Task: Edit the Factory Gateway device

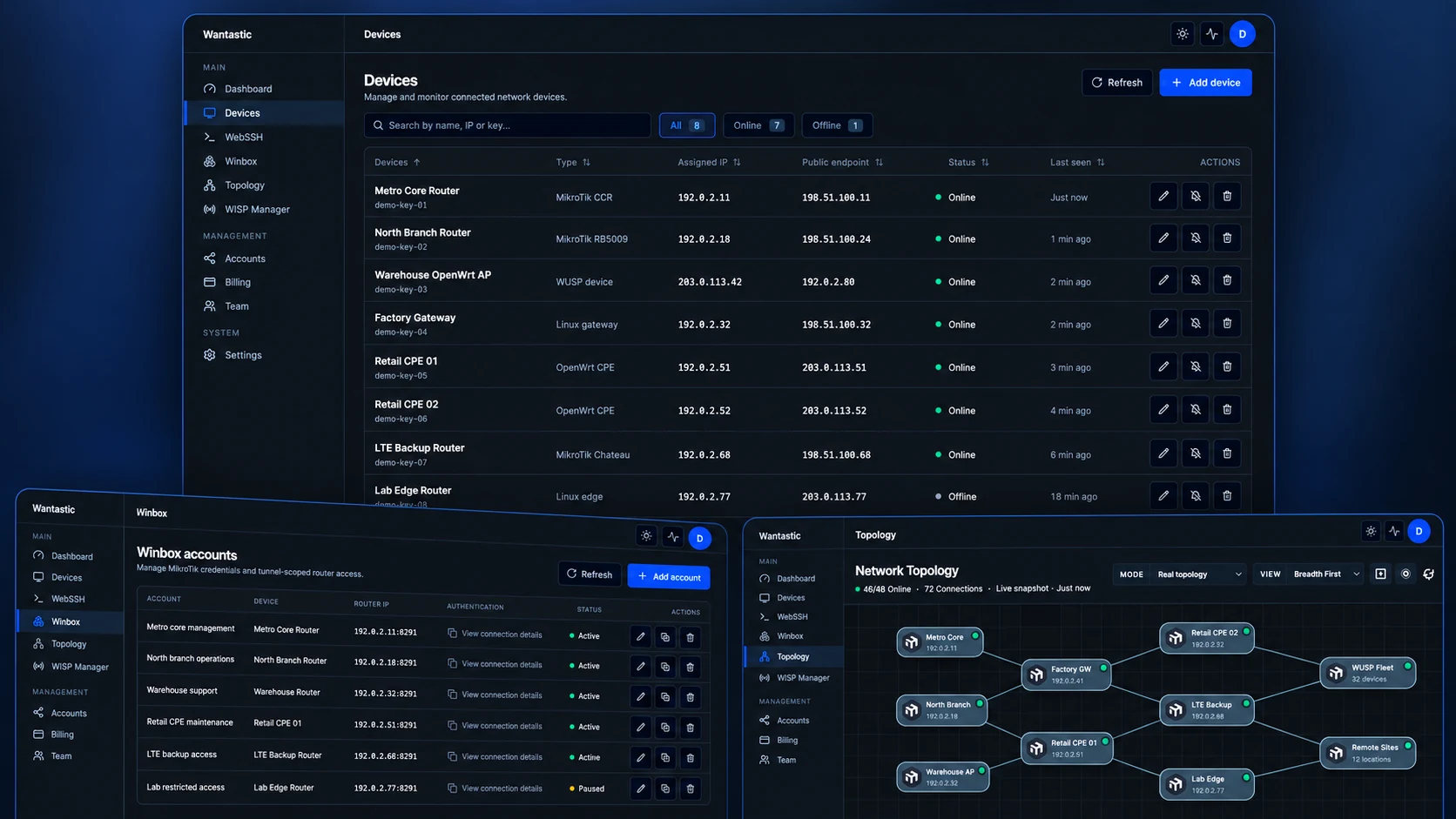Action: [1163, 323]
